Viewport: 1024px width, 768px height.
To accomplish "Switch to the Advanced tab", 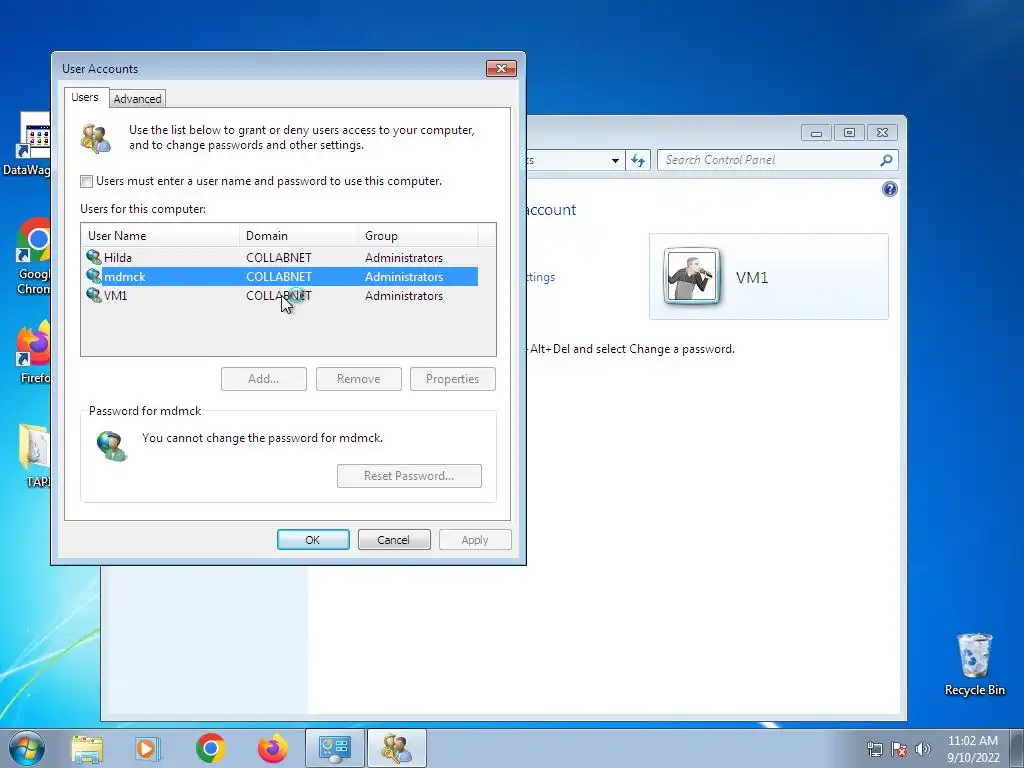I will (x=137, y=99).
